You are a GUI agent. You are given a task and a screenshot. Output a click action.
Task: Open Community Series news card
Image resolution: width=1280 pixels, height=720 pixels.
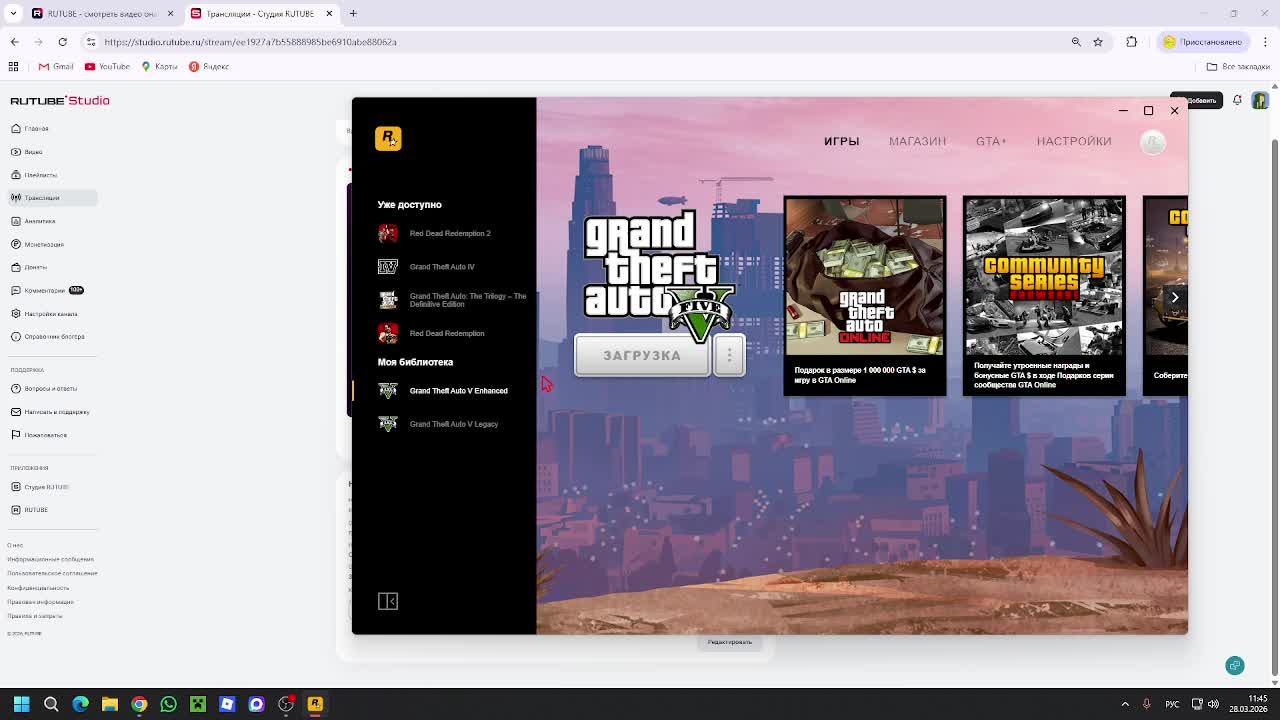click(x=1044, y=296)
